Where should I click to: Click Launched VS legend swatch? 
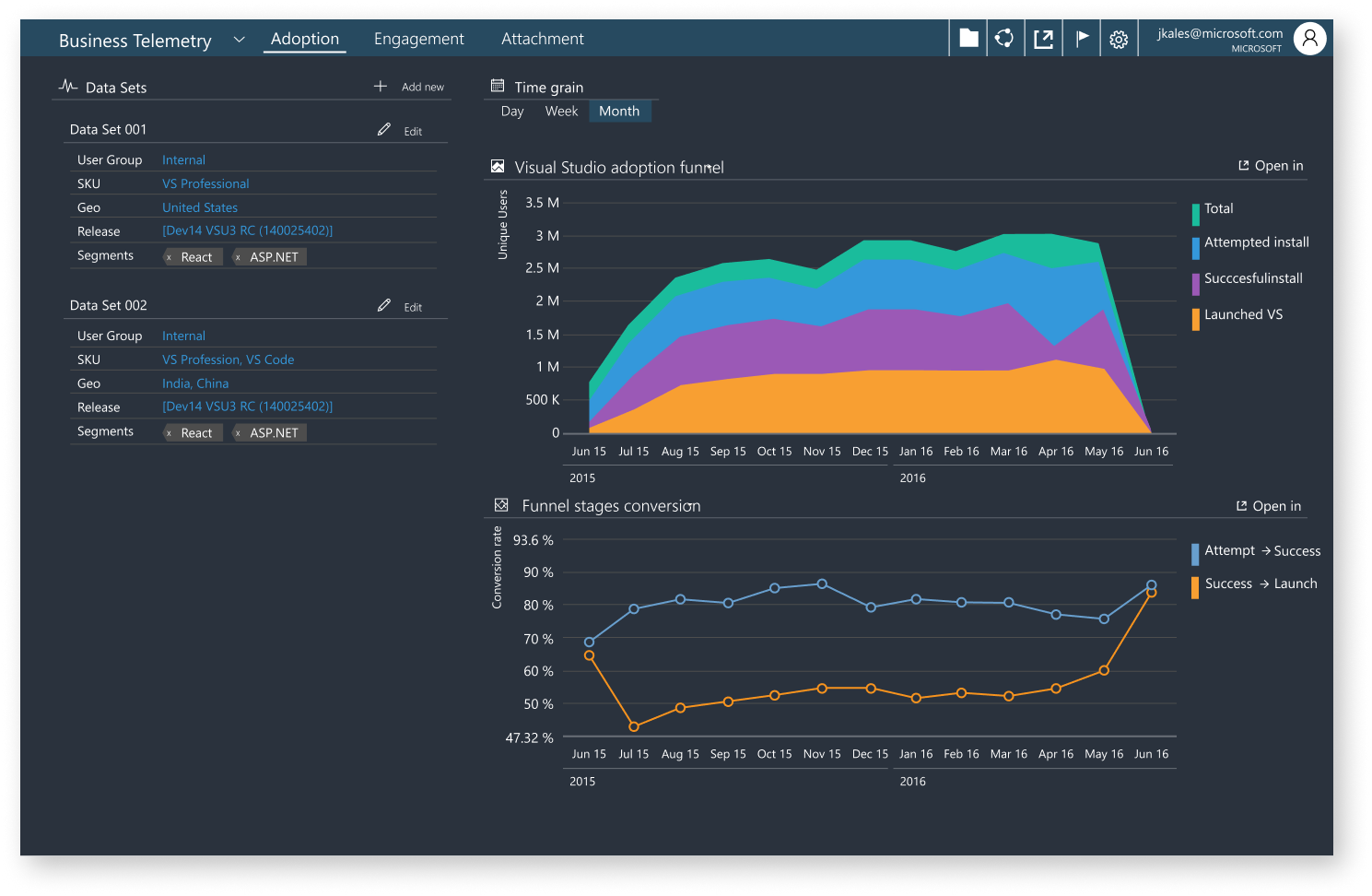point(1195,319)
